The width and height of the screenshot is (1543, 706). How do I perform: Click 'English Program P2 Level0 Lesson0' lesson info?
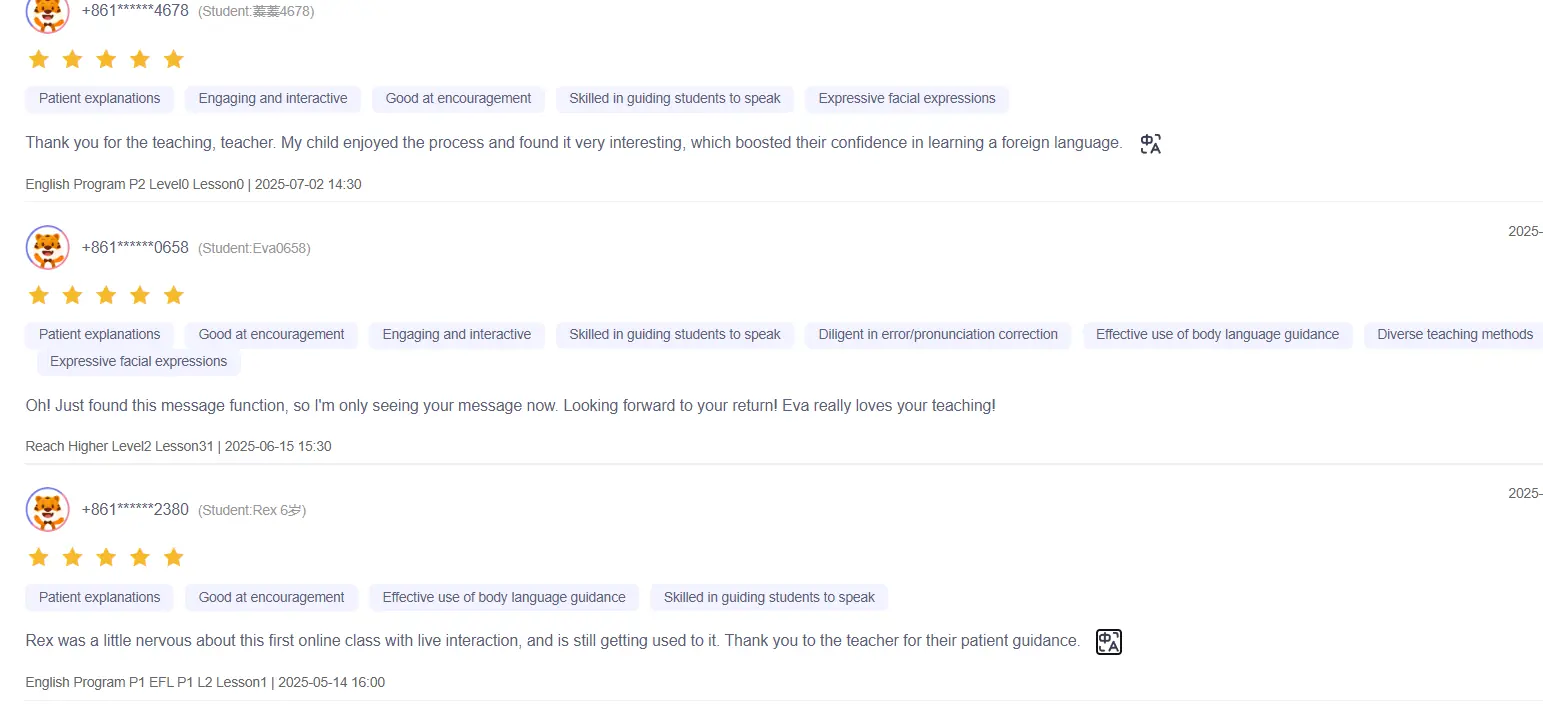[x=135, y=185]
